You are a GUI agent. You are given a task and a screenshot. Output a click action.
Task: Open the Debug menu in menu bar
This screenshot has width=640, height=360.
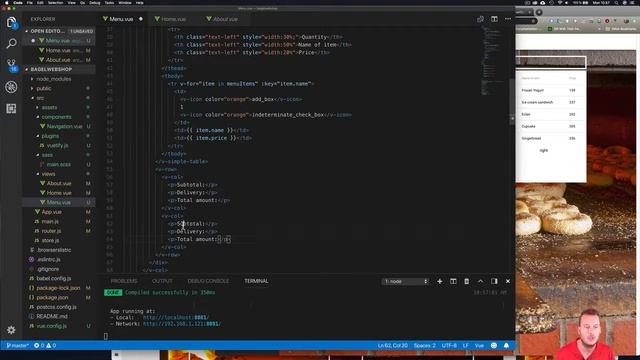95,3
